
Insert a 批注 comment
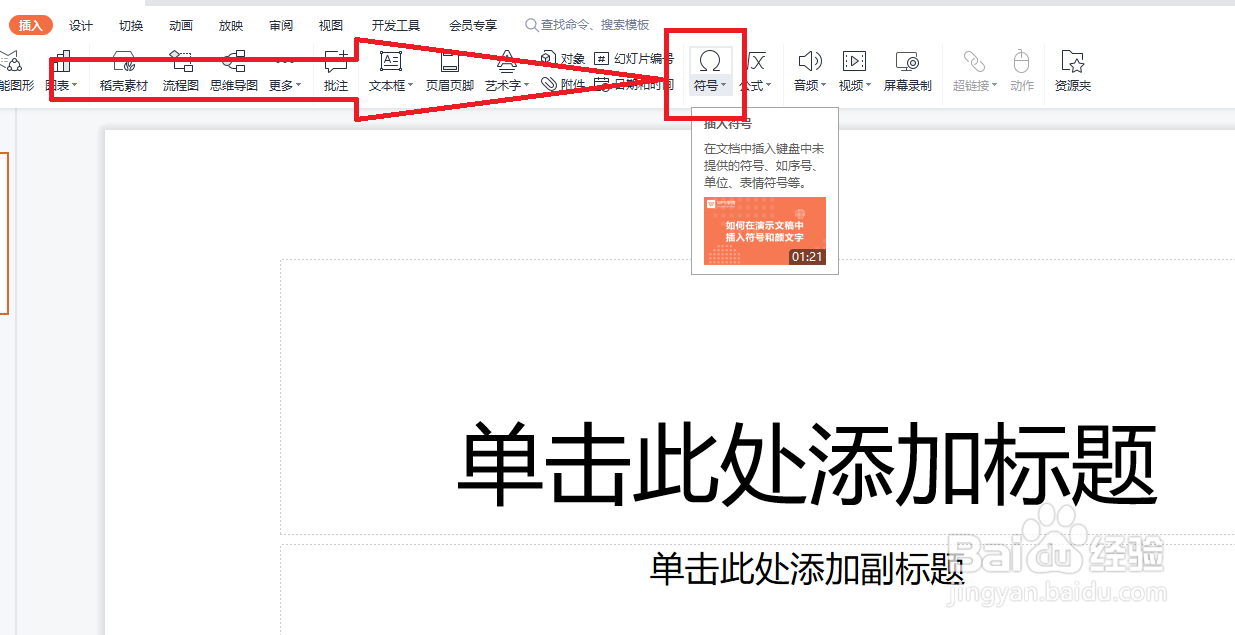[x=334, y=70]
